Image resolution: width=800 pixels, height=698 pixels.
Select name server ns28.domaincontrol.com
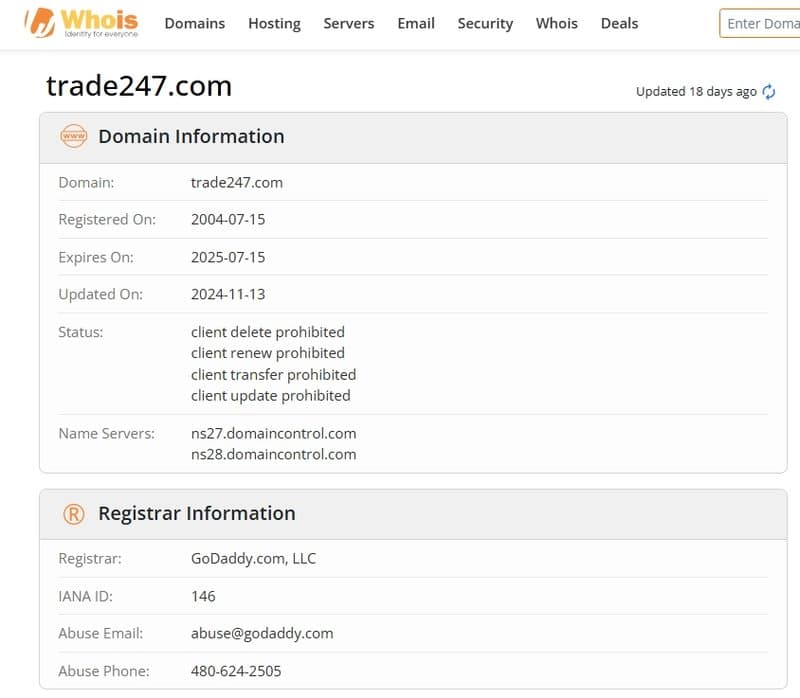click(273, 455)
